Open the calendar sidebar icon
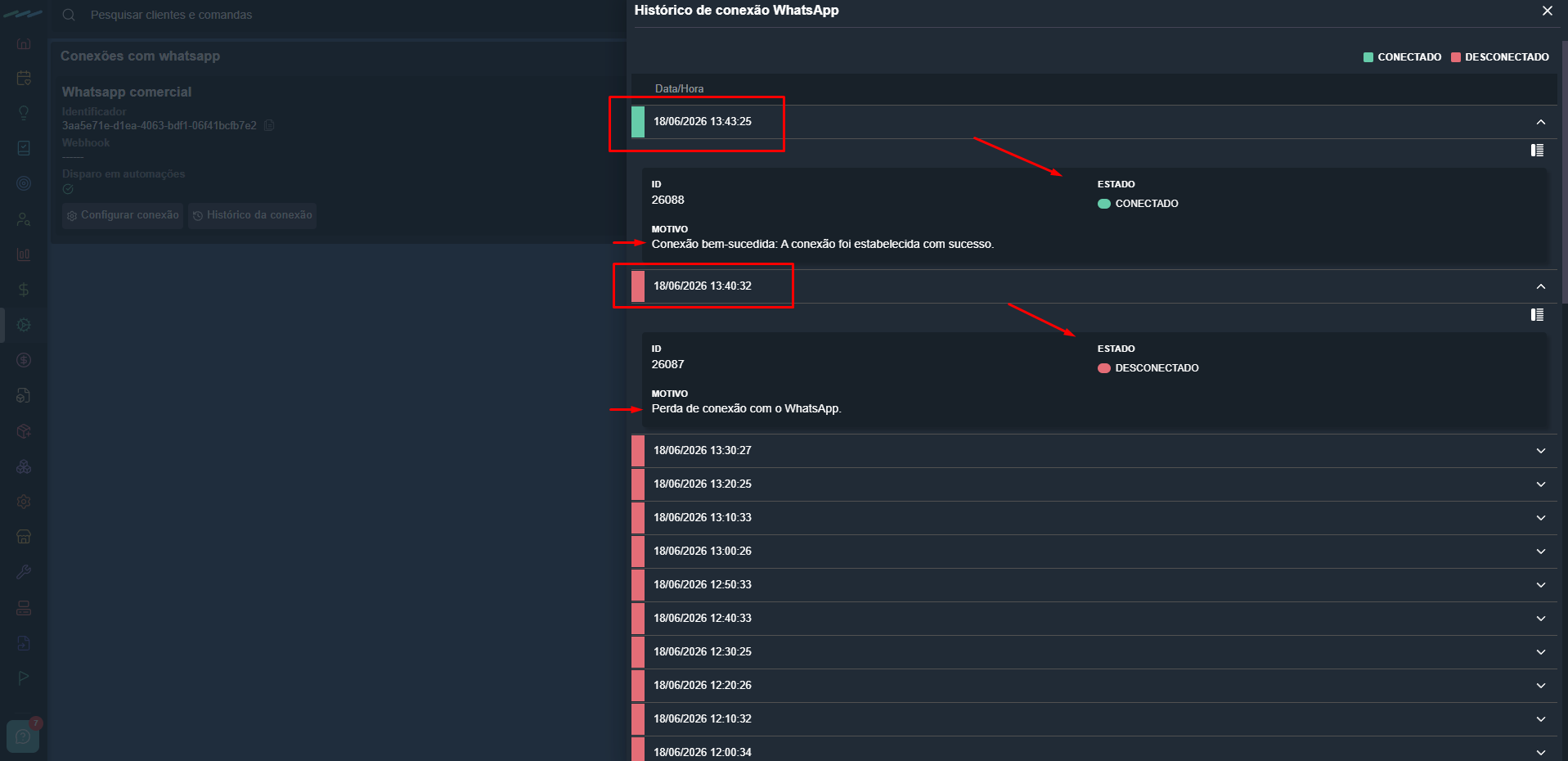This screenshot has width=1568, height=761. coord(24,79)
